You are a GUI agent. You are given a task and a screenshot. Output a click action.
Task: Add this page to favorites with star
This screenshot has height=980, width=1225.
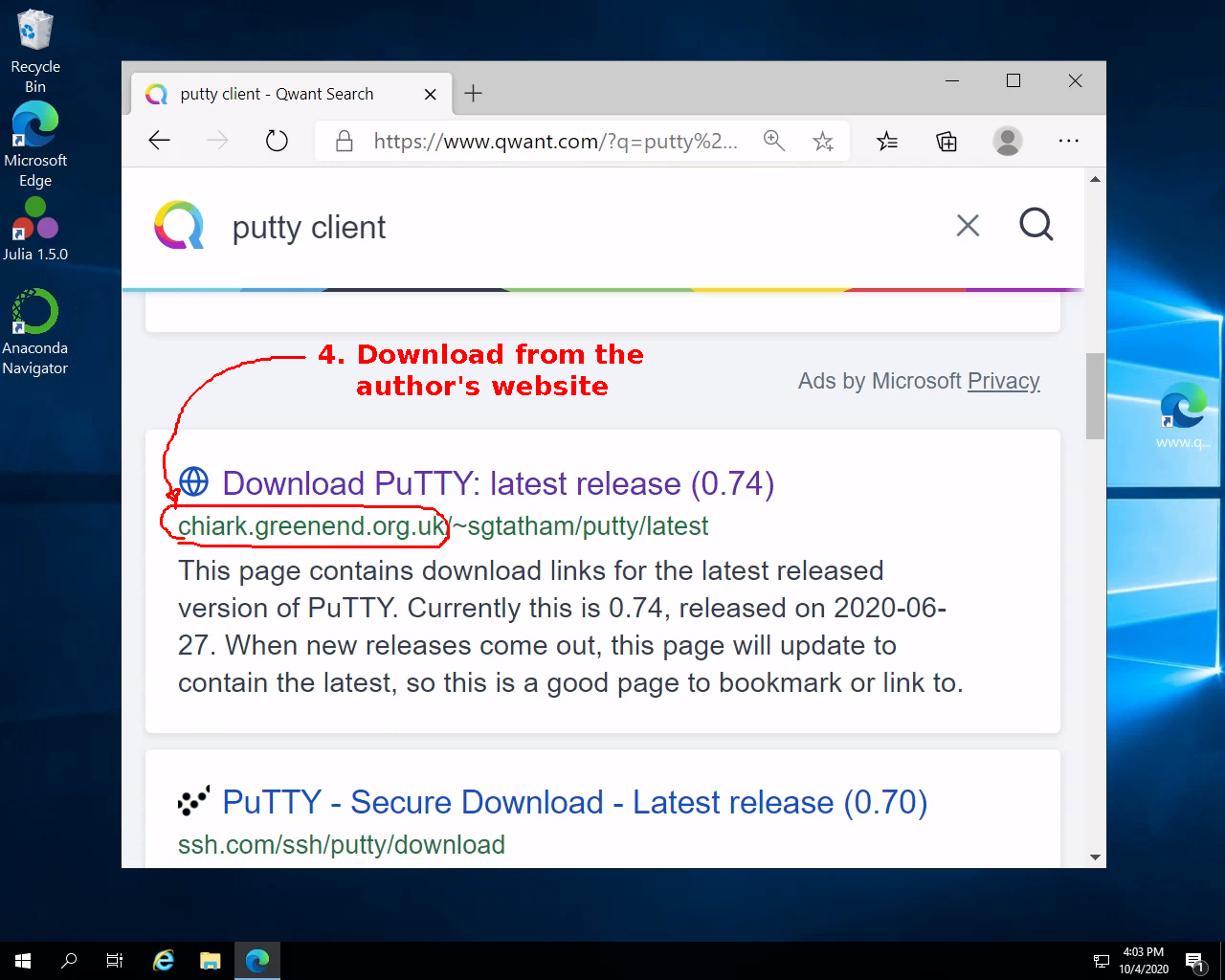(823, 142)
